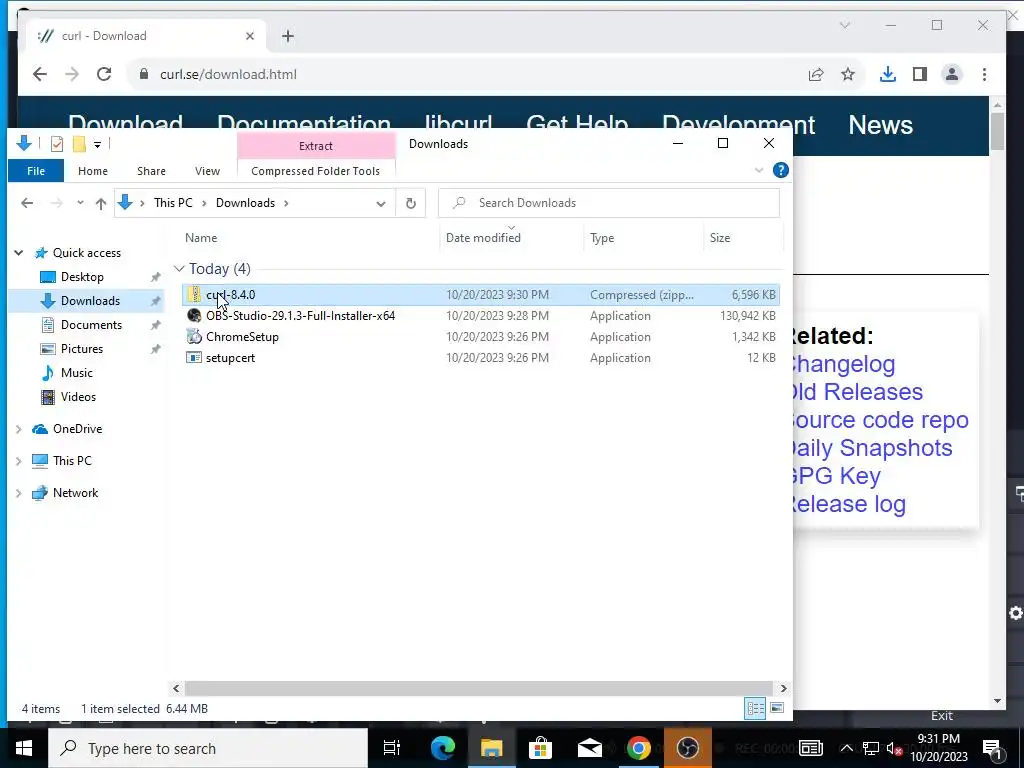The image size is (1024, 768).
Task: Expand the ribbon with the chevron
Action: (x=759, y=170)
